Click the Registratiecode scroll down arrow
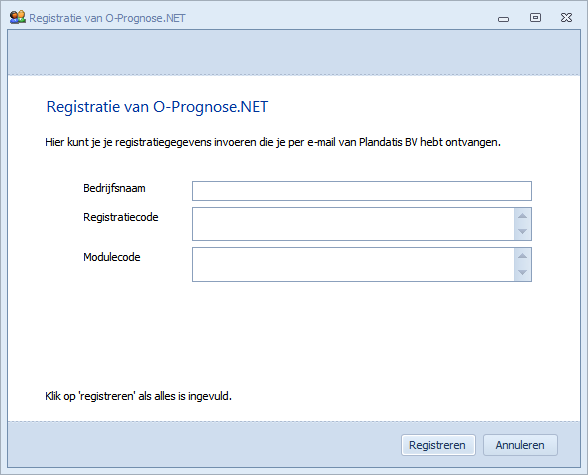 [x=522, y=232]
